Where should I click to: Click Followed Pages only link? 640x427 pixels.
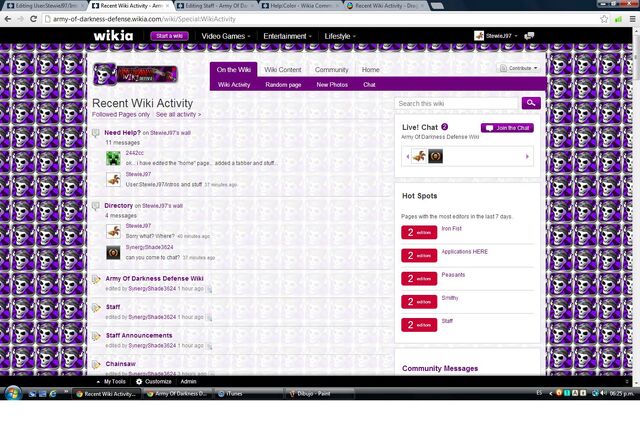pos(121,114)
